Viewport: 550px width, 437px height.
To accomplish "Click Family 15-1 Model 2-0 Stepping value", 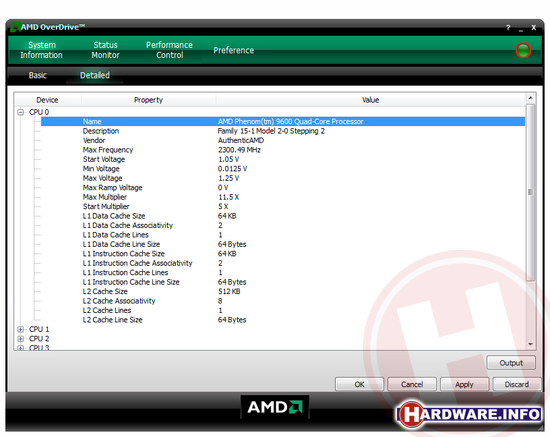I will (271, 131).
